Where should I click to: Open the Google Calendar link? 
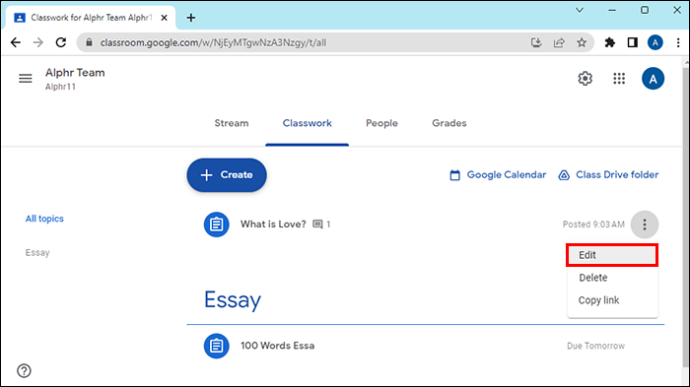[x=497, y=175]
